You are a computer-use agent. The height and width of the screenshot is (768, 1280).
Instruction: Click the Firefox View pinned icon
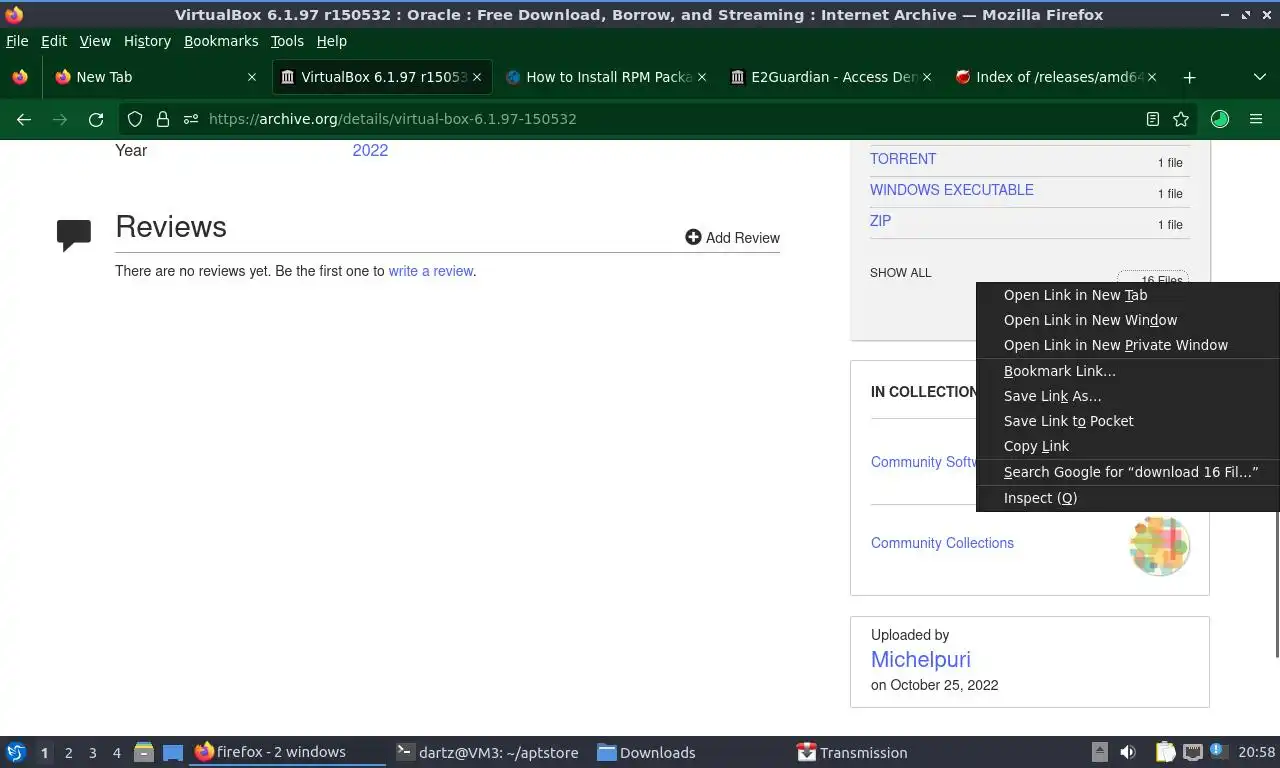pyautogui.click(x=19, y=77)
